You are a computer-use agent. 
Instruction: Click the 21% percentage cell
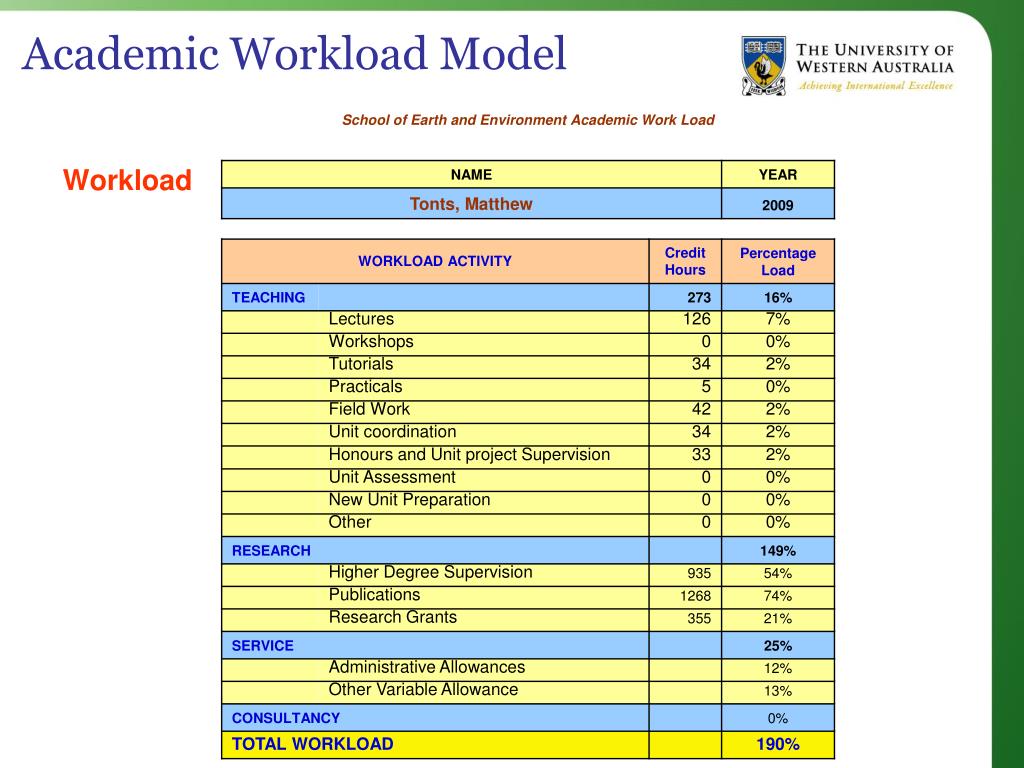point(778,618)
